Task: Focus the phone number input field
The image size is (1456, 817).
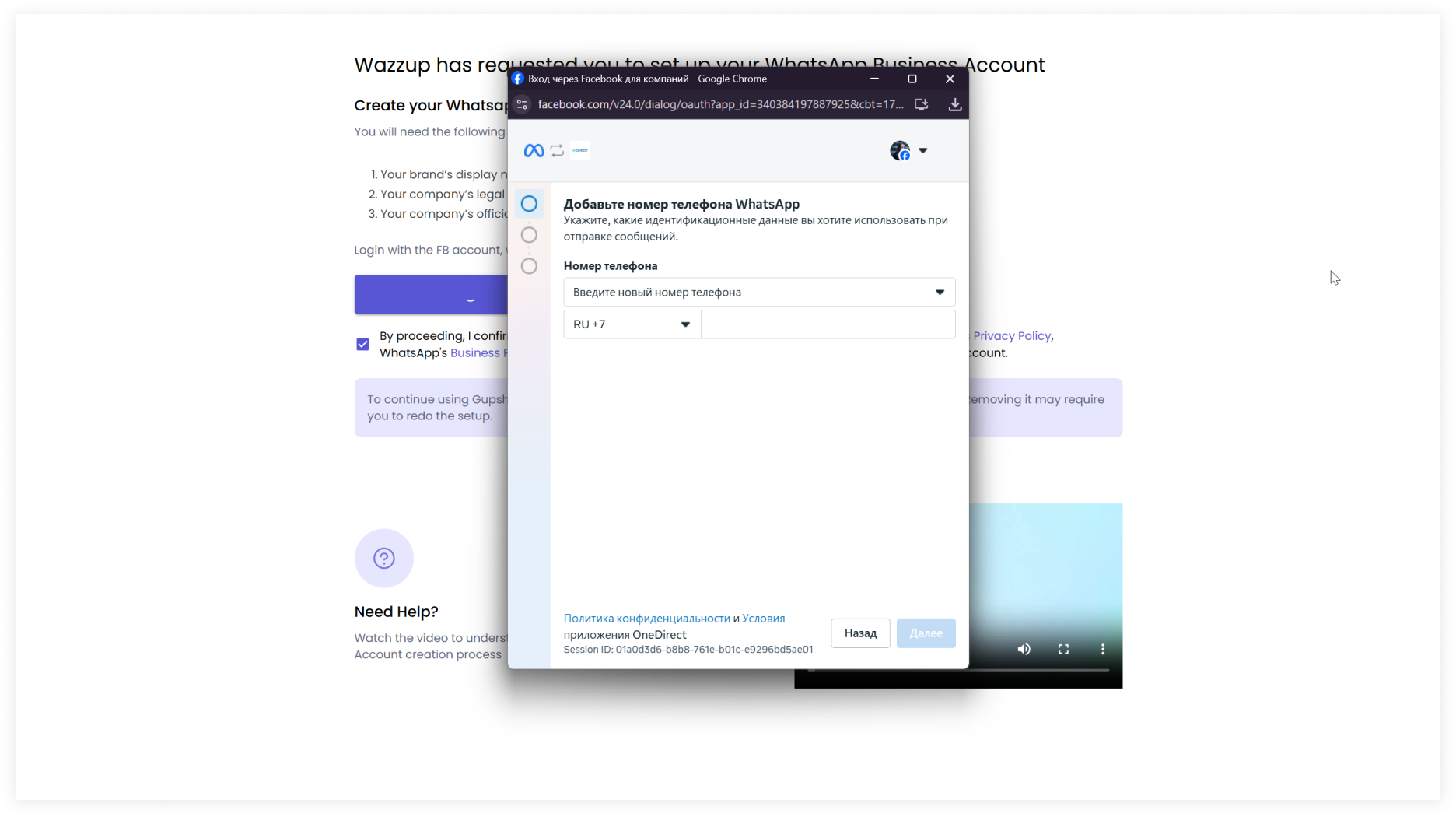Action: tap(828, 324)
